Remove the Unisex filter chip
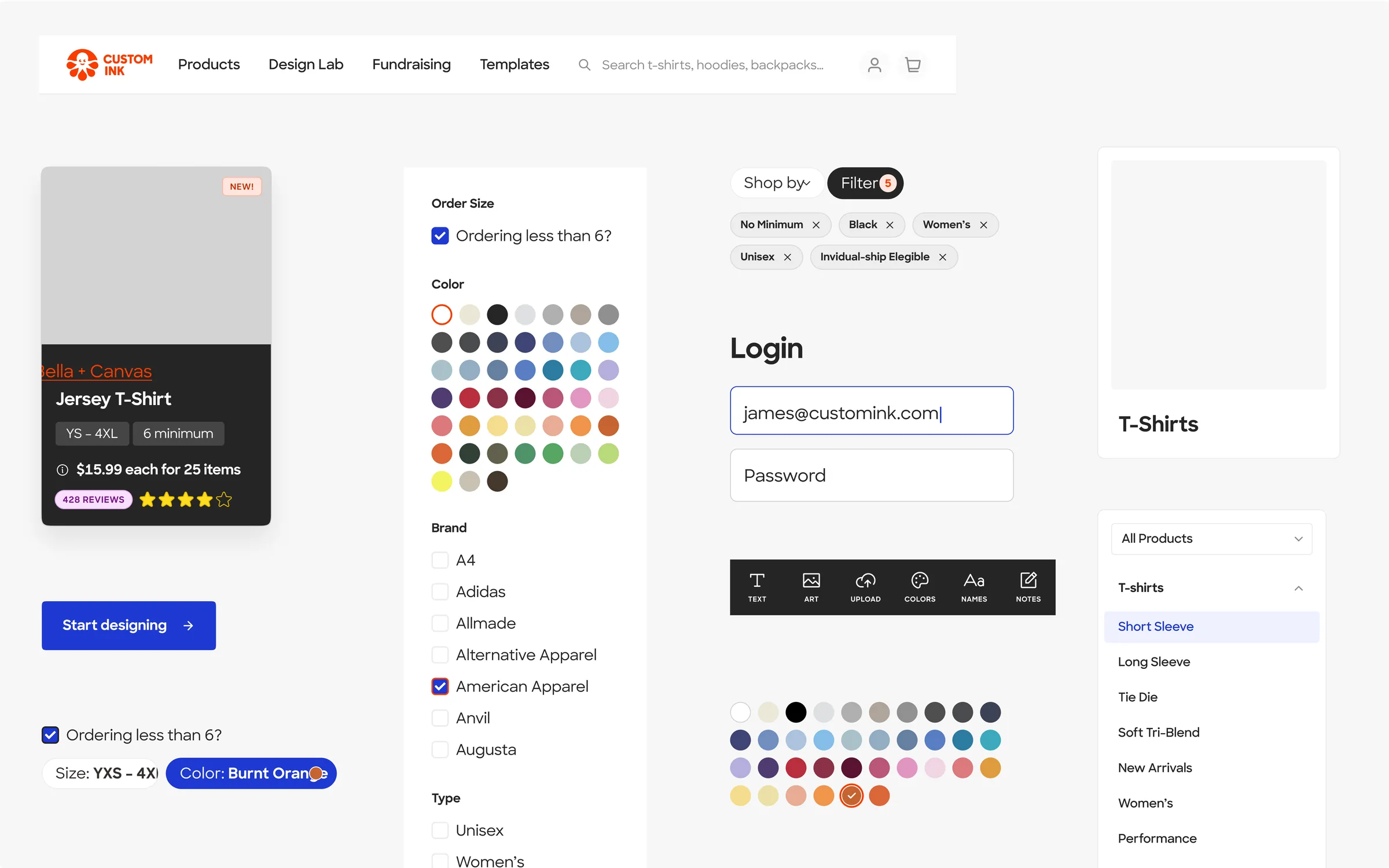The width and height of the screenshot is (1389, 868). [788, 257]
